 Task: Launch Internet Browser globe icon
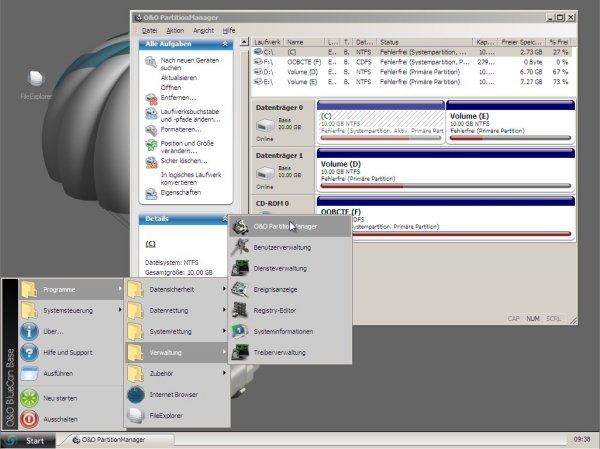pos(136,395)
